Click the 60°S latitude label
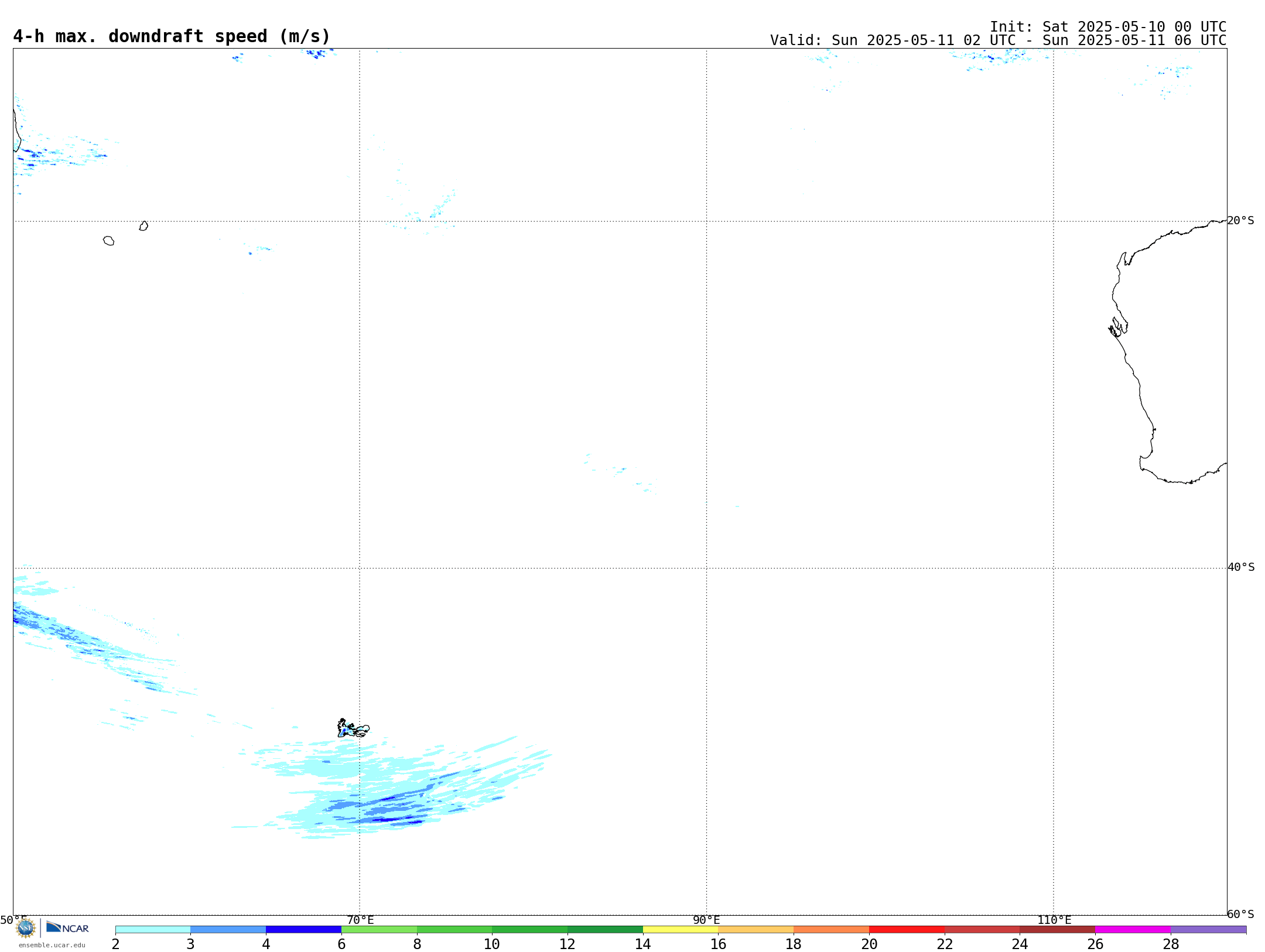The image size is (1265, 952). pos(1240,914)
